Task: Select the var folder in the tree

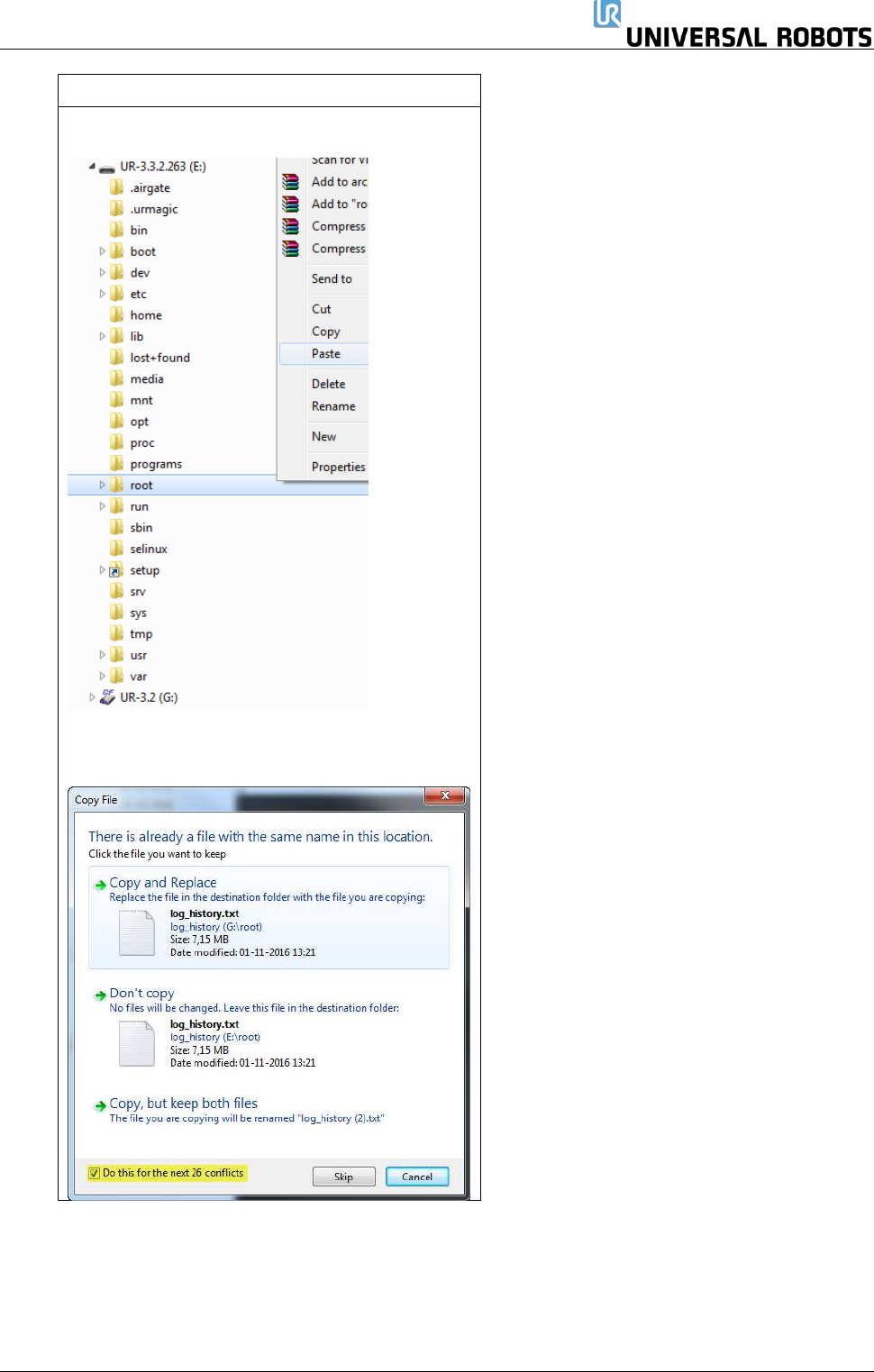Action: click(x=138, y=677)
